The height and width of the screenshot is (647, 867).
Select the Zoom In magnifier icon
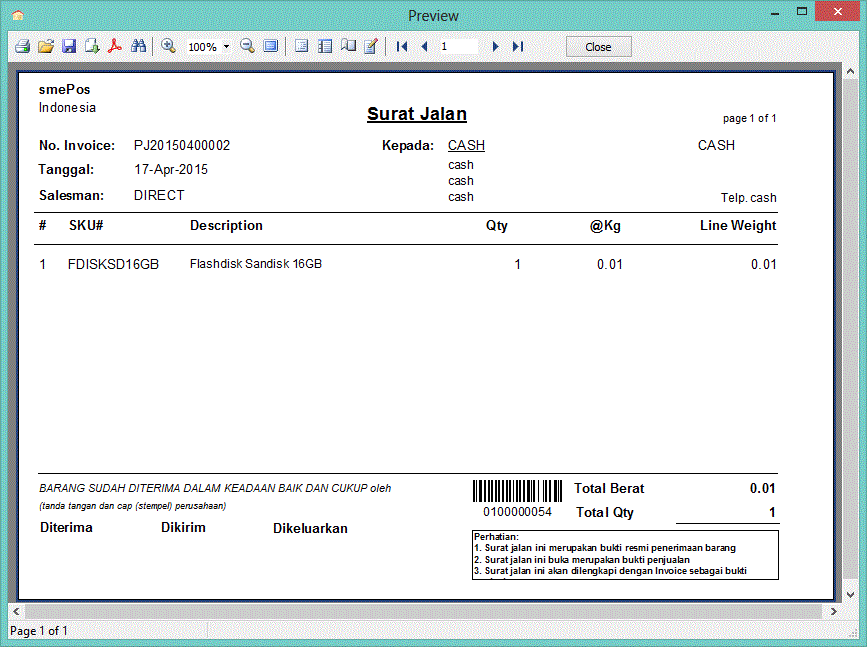(x=168, y=46)
